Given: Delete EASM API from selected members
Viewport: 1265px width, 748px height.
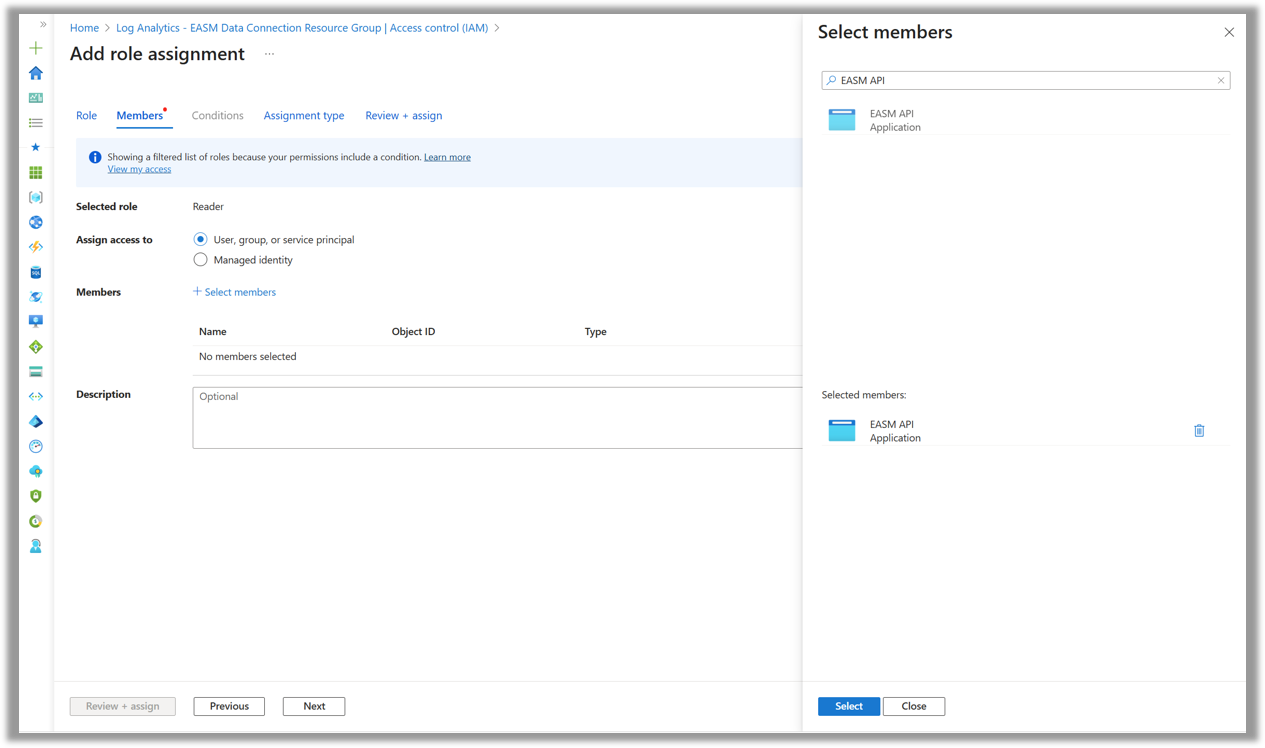Looking at the screenshot, I should 1199,430.
